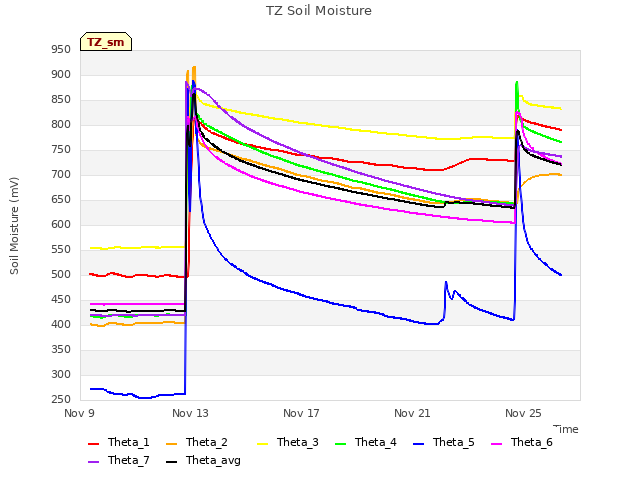Click the Nov 25 x-axis tick label

coord(523,413)
